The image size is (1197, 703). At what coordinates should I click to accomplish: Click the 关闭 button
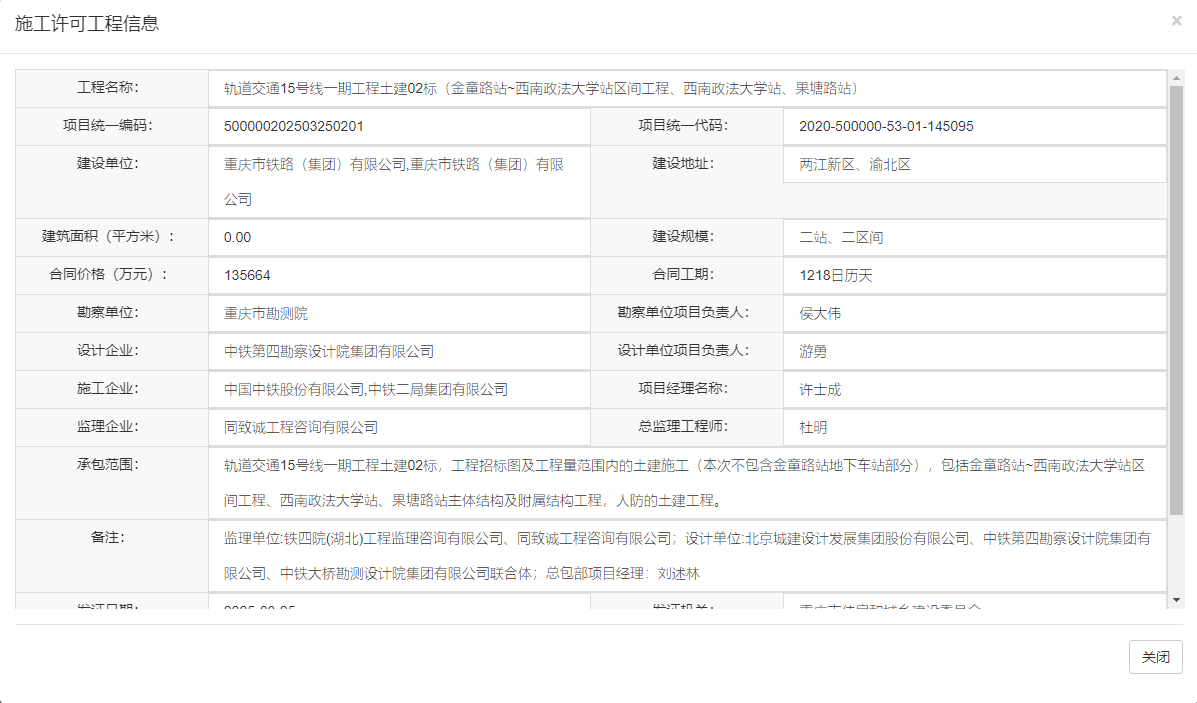1155,657
